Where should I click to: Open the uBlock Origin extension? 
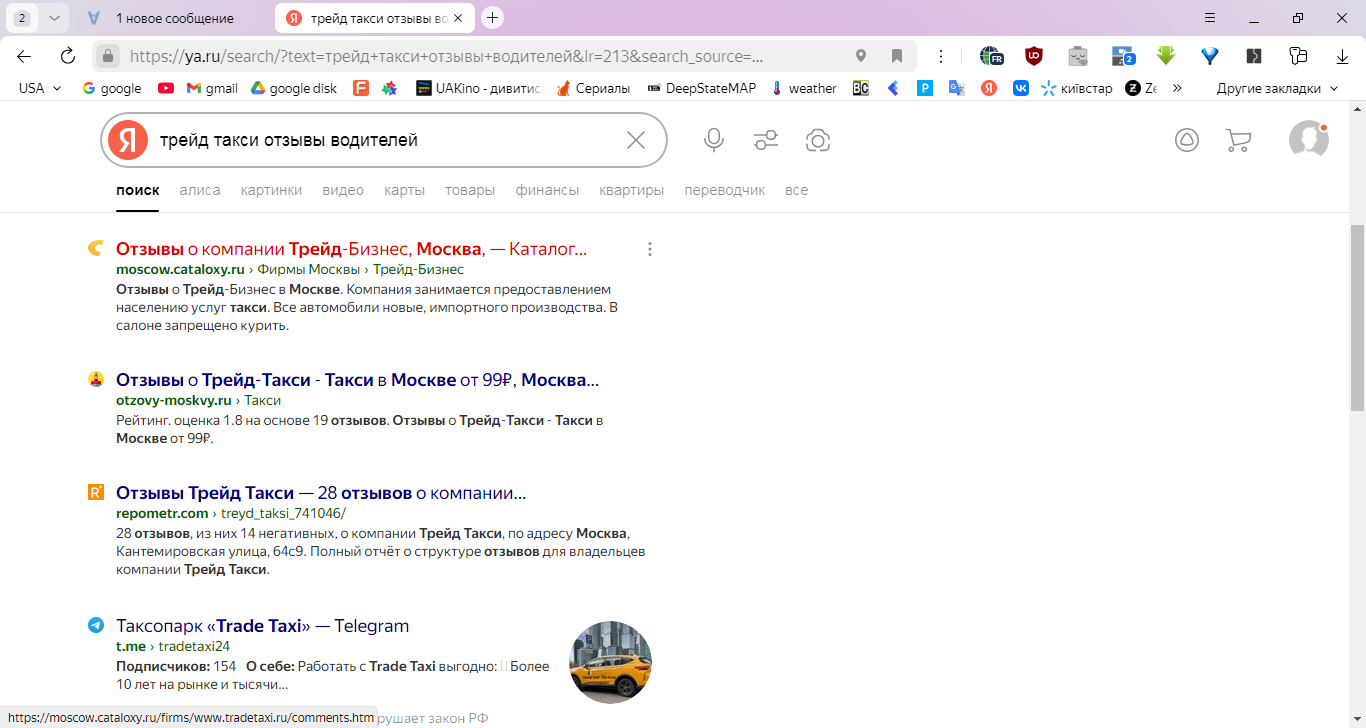pyautogui.click(x=1034, y=56)
